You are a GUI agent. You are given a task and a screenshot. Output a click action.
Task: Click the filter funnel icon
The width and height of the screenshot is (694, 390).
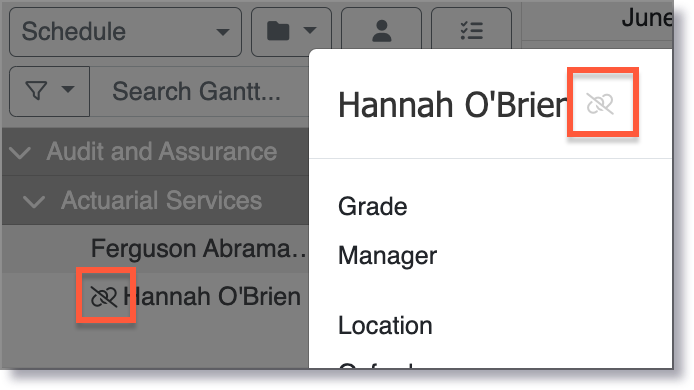tap(37, 91)
